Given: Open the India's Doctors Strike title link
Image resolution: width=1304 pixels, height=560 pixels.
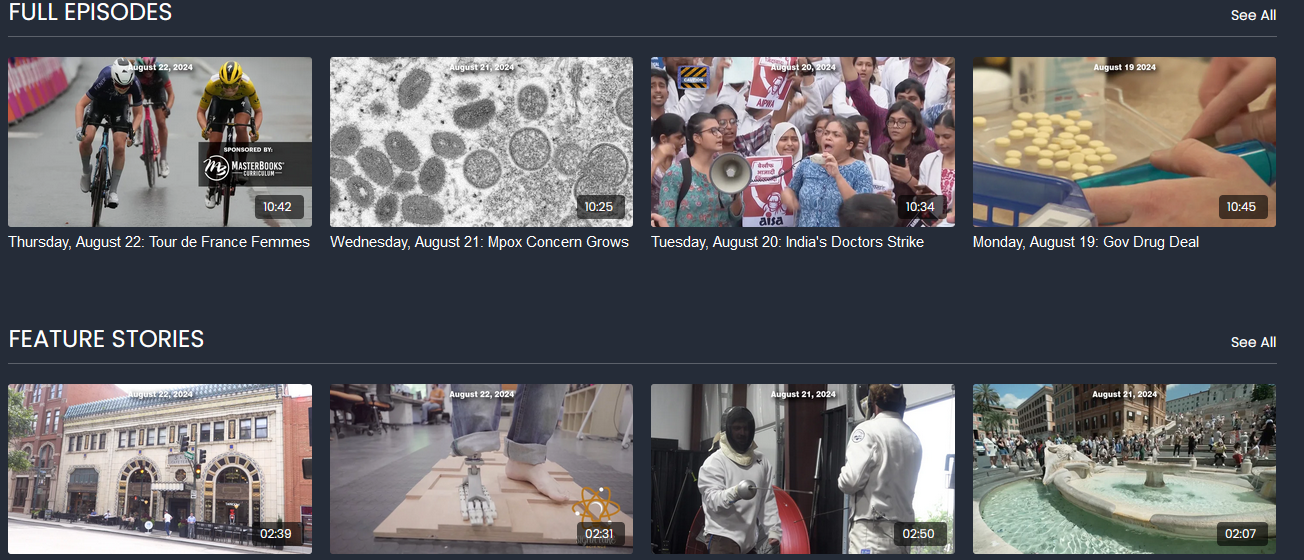Looking at the screenshot, I should 787,242.
